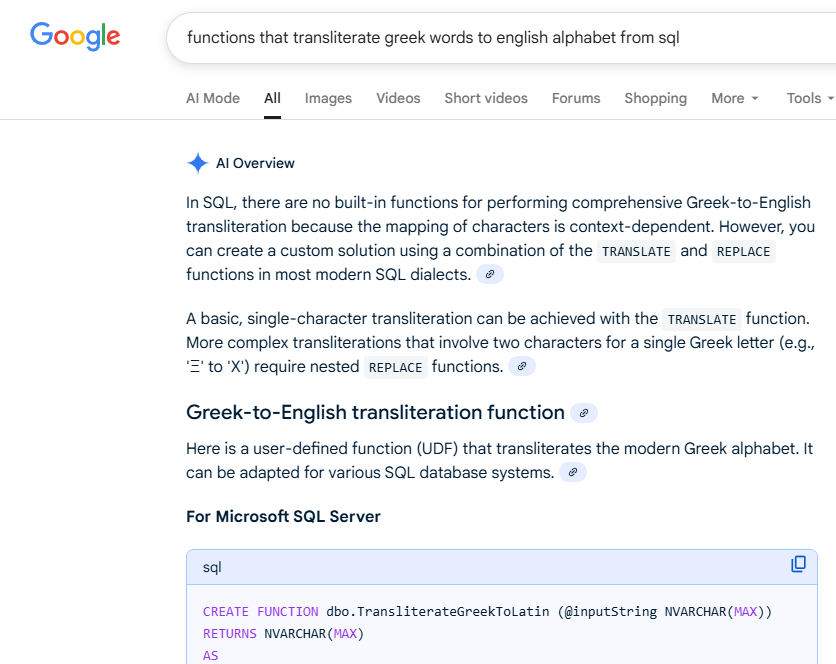This screenshot has width=836, height=664.
Task: Switch to AI Mode tab
Action: (x=213, y=98)
